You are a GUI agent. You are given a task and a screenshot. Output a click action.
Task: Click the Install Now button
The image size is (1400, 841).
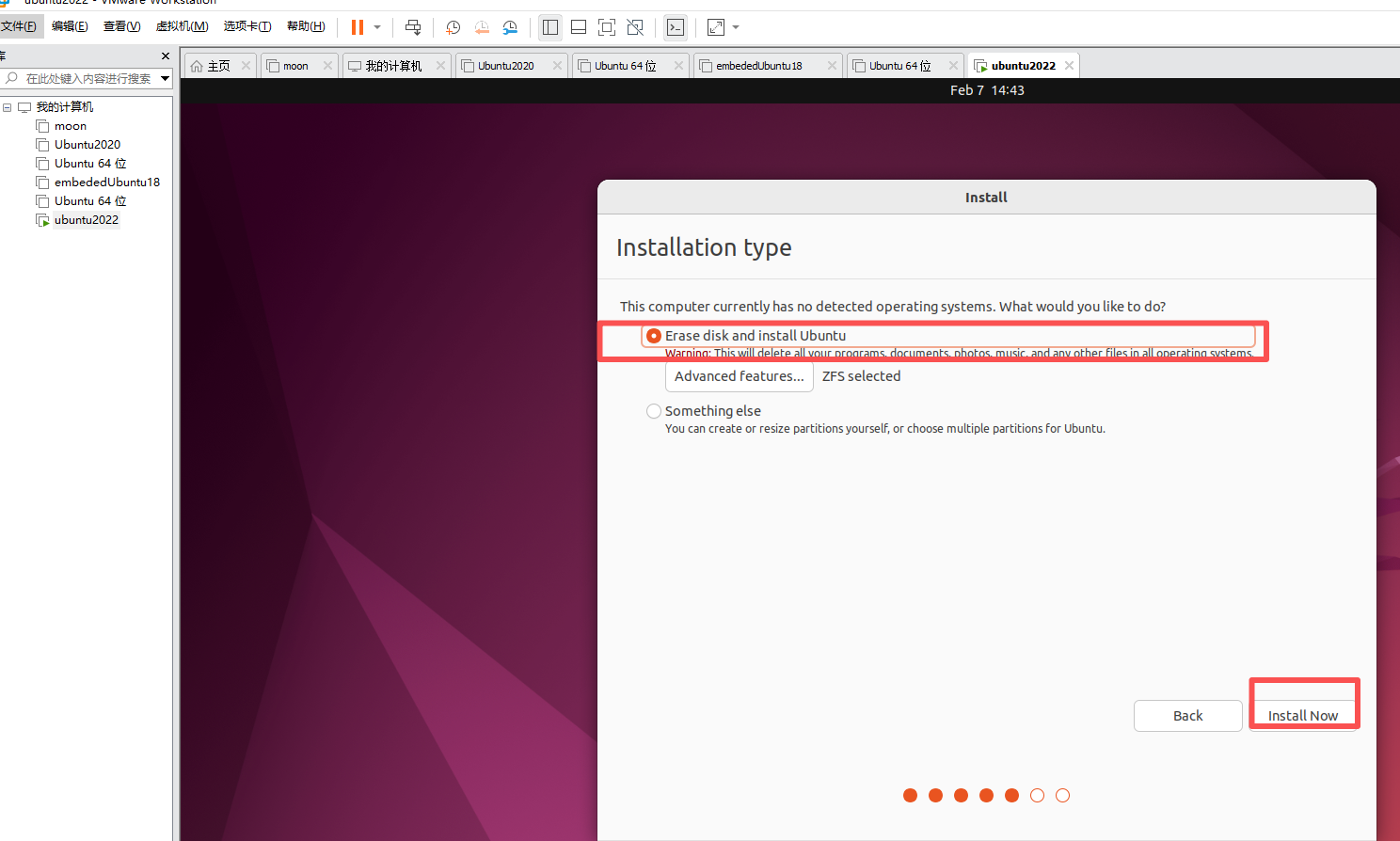(x=1303, y=716)
